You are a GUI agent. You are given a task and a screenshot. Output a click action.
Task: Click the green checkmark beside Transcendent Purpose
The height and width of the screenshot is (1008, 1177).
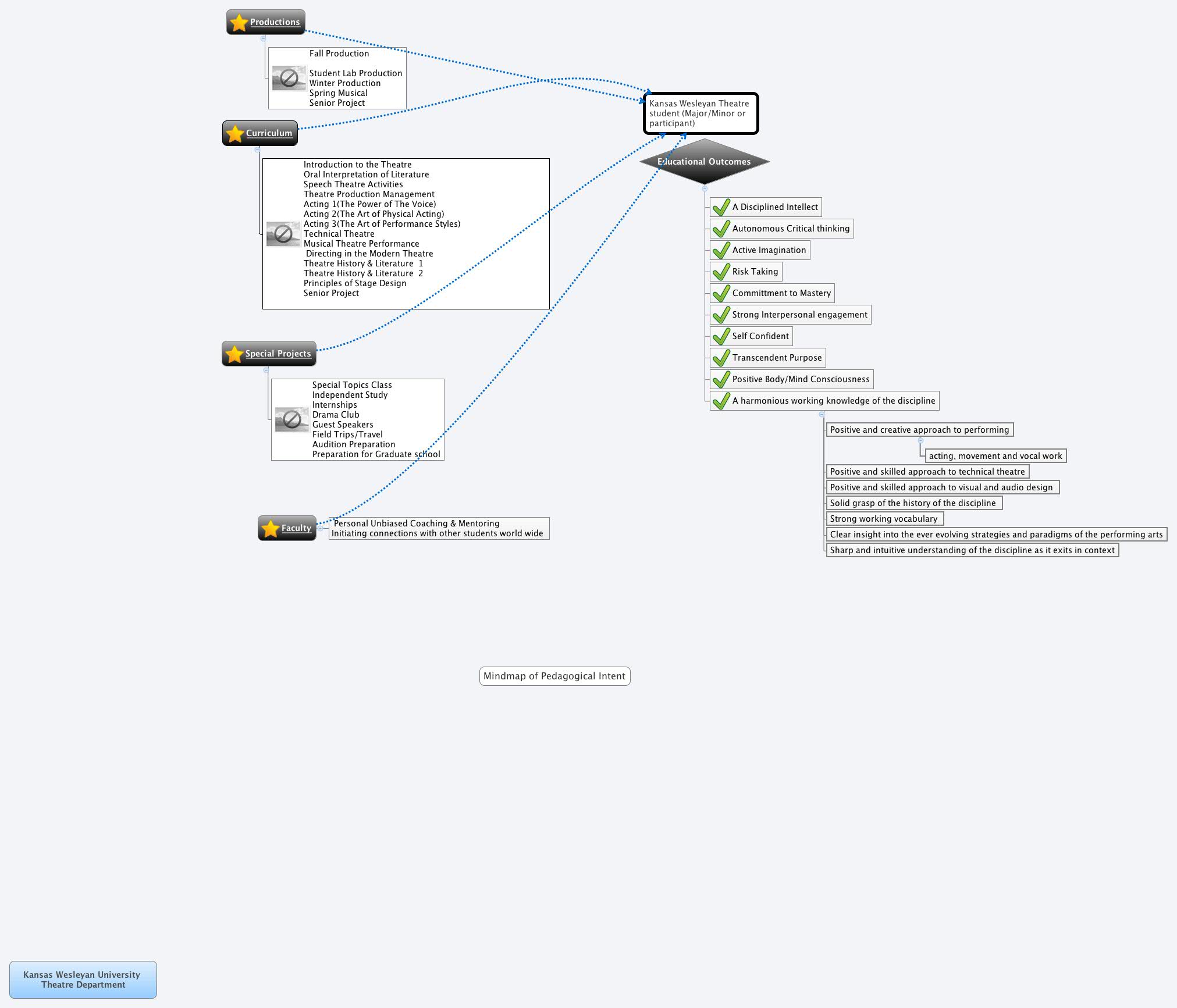pyautogui.click(x=721, y=358)
